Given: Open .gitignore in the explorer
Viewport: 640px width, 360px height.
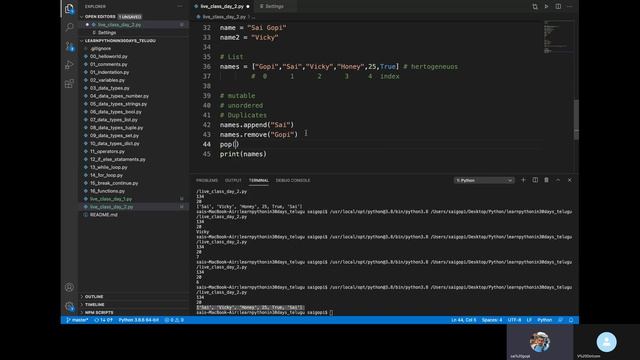Looking at the screenshot, I should [x=100, y=49].
